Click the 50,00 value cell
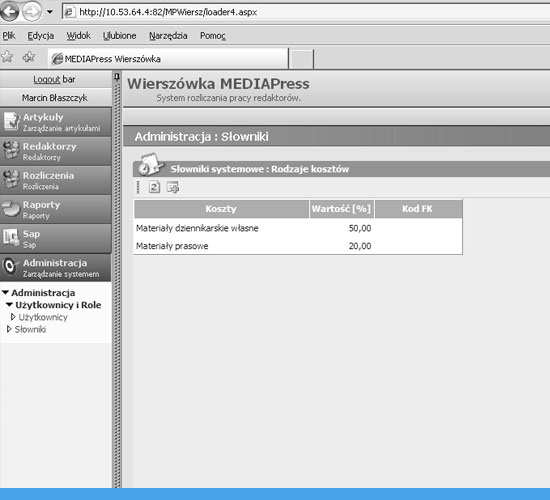Image resolution: width=550 pixels, height=500 pixels. (360, 228)
